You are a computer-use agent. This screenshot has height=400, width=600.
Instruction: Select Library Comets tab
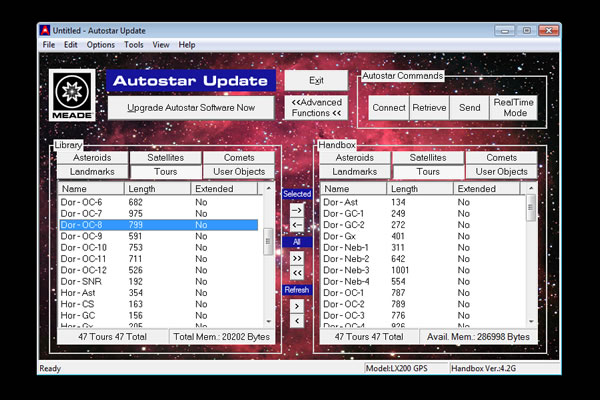click(239, 158)
